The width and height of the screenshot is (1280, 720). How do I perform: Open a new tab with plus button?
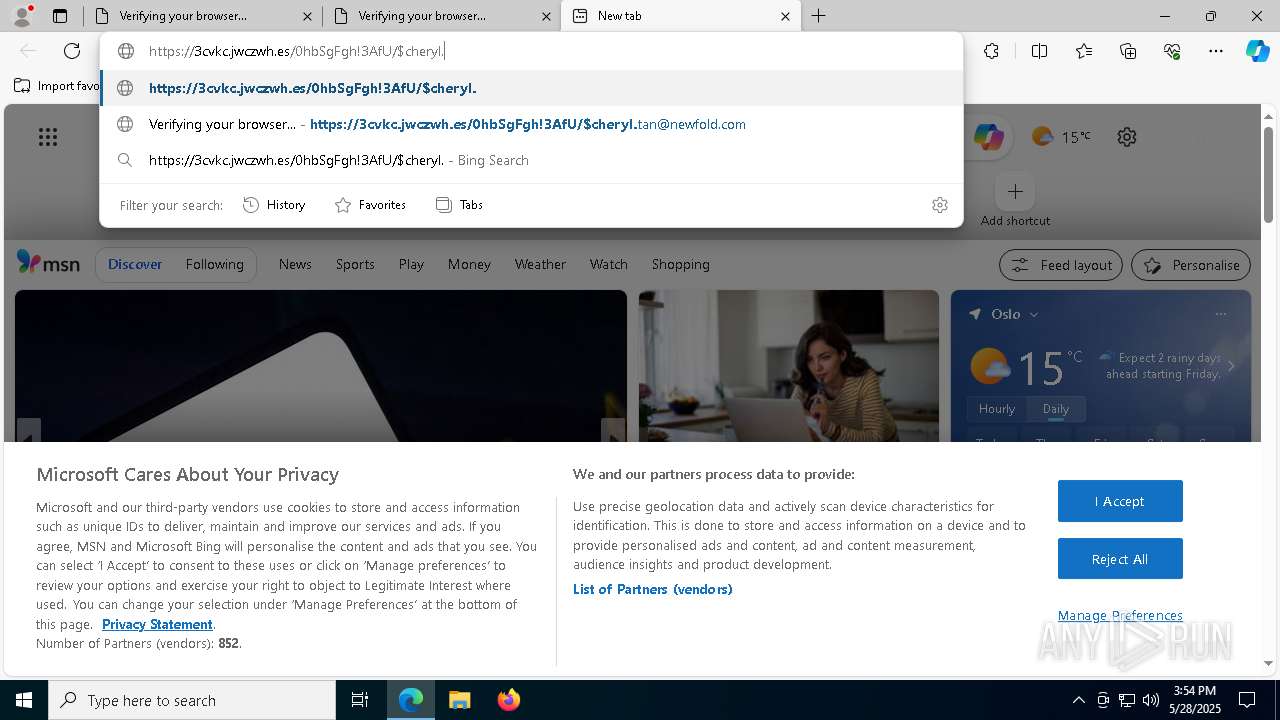click(x=818, y=16)
